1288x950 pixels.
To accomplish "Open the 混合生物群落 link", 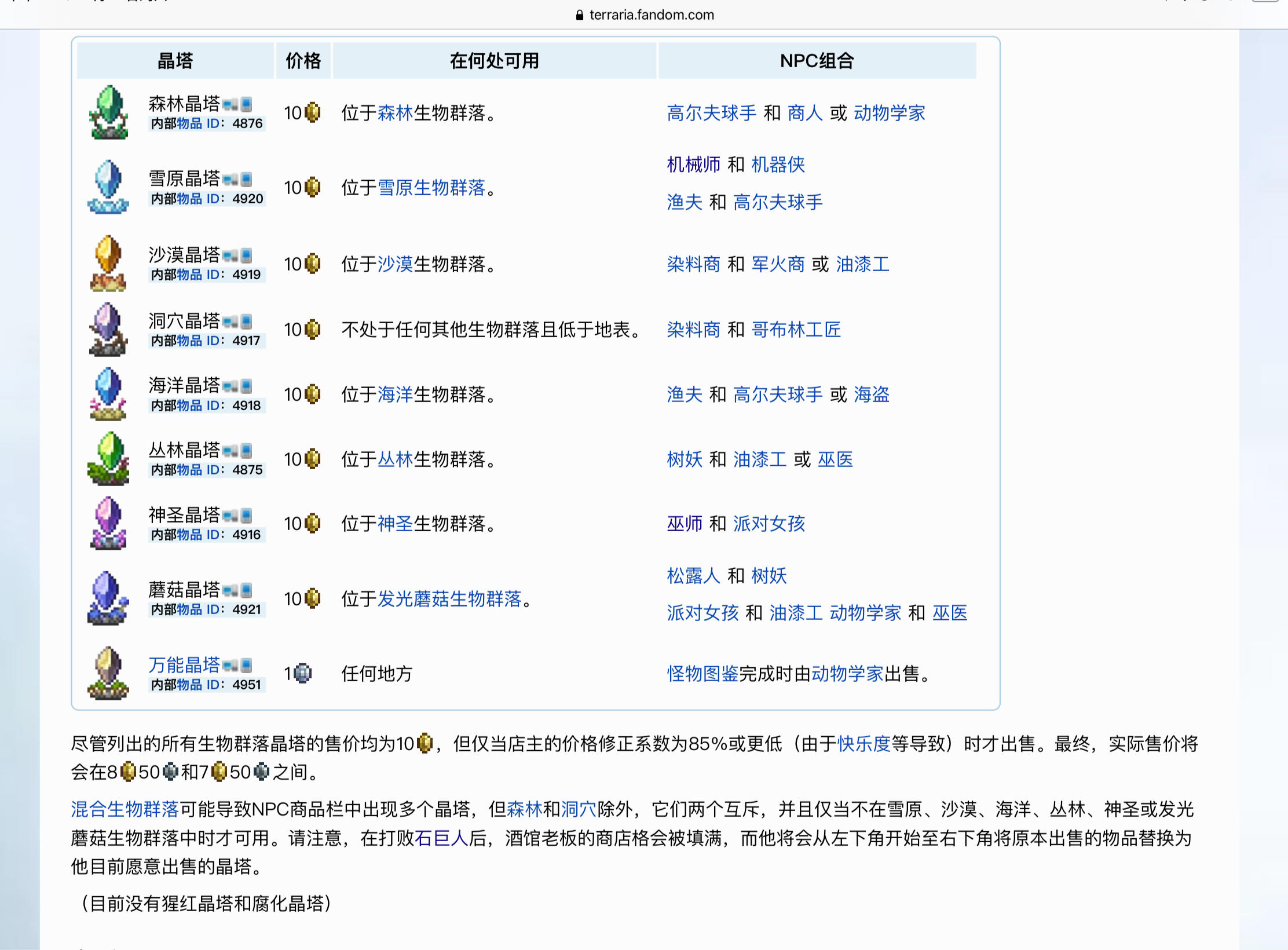I will [125, 809].
